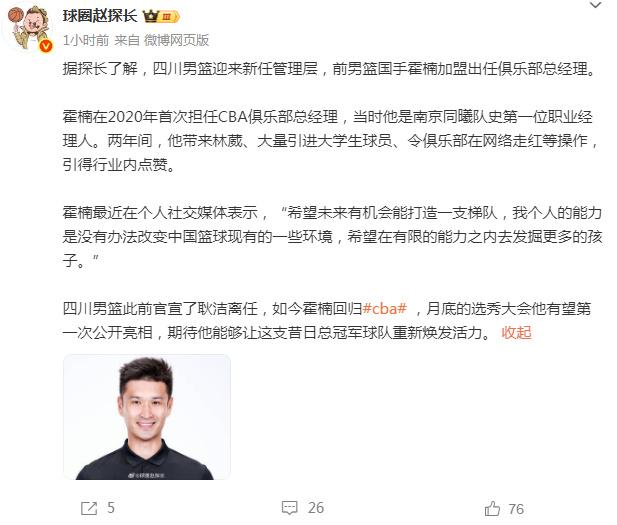Open the #cba# hashtag topic

click(x=384, y=309)
